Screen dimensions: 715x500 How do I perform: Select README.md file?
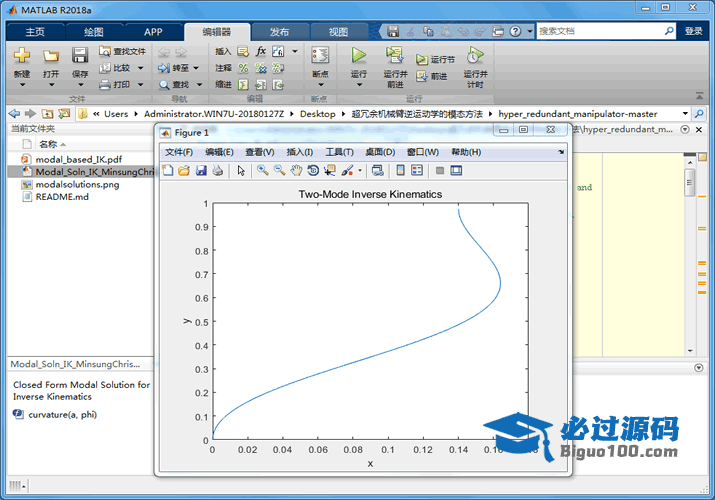pos(62,196)
